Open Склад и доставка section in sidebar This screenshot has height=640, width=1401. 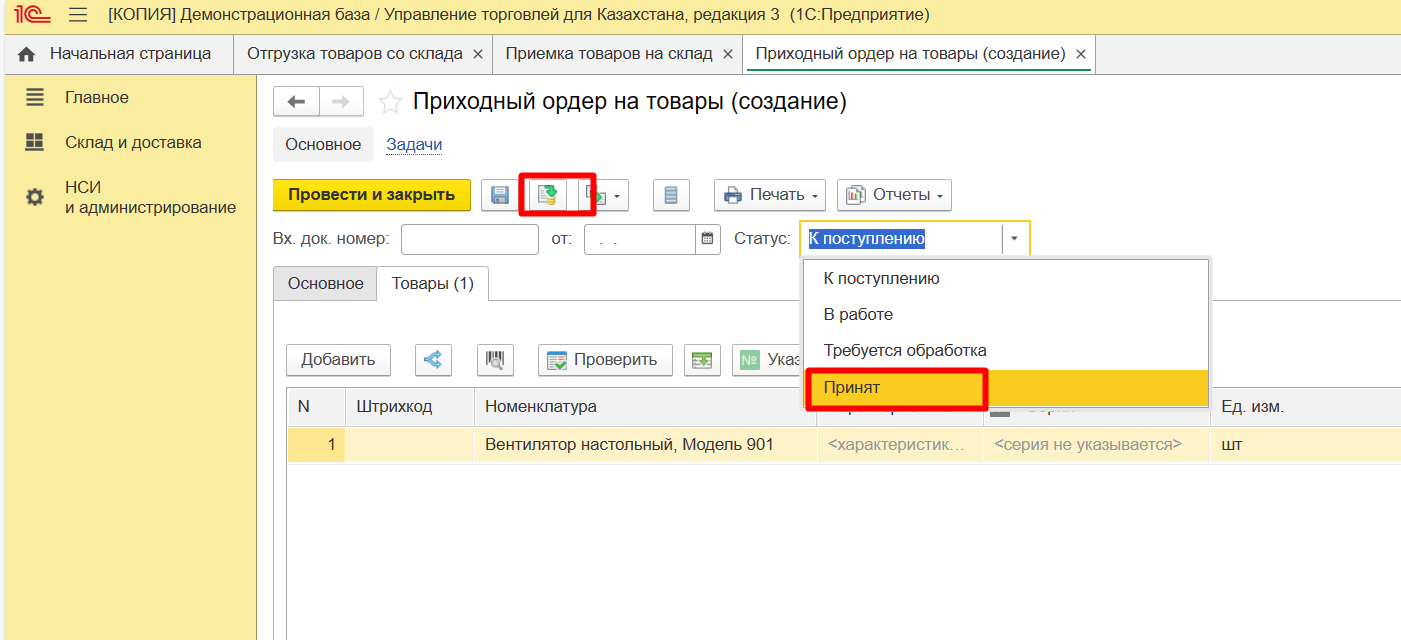point(133,142)
